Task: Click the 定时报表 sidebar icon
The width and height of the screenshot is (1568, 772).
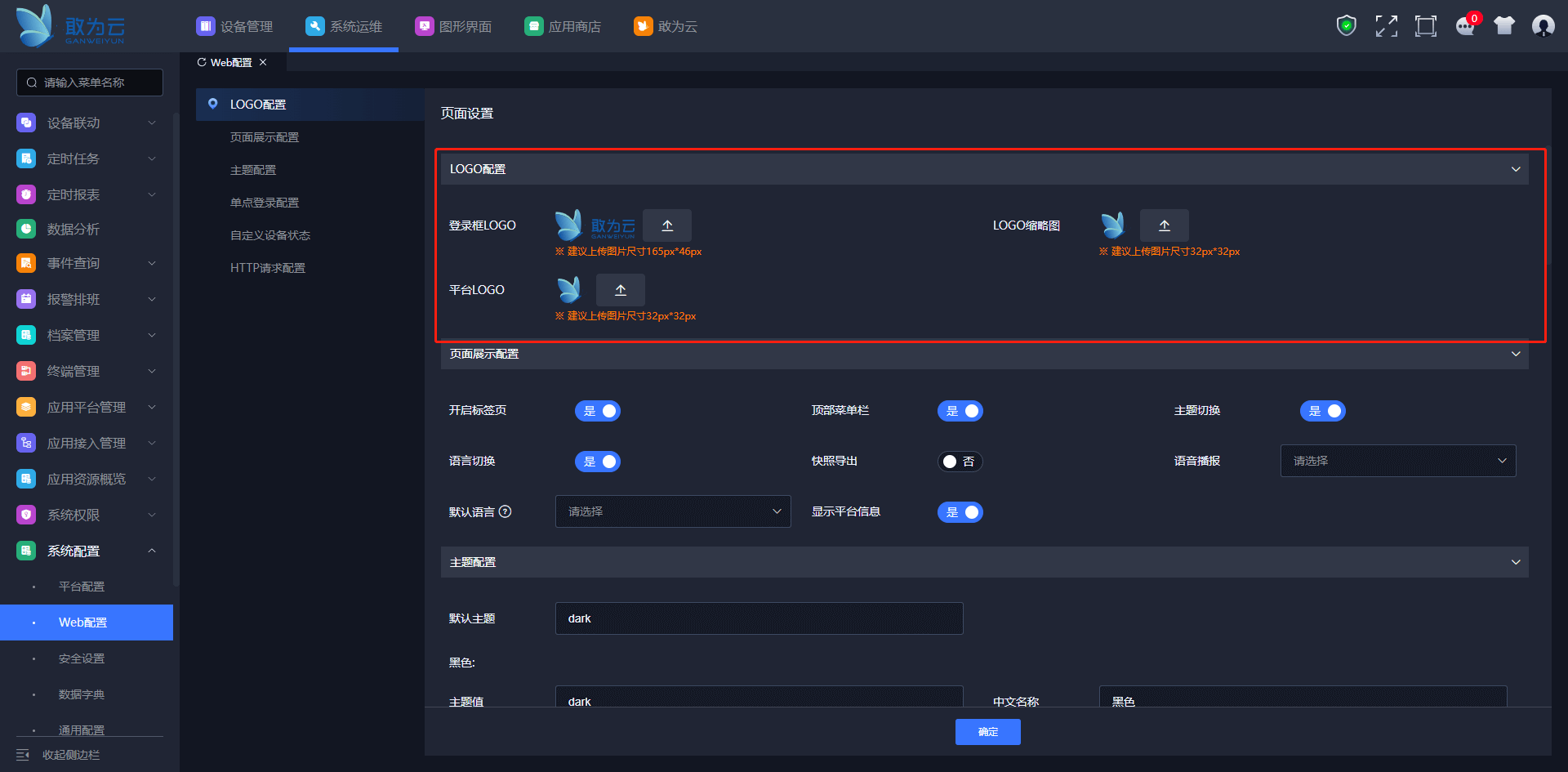Action: click(26, 194)
